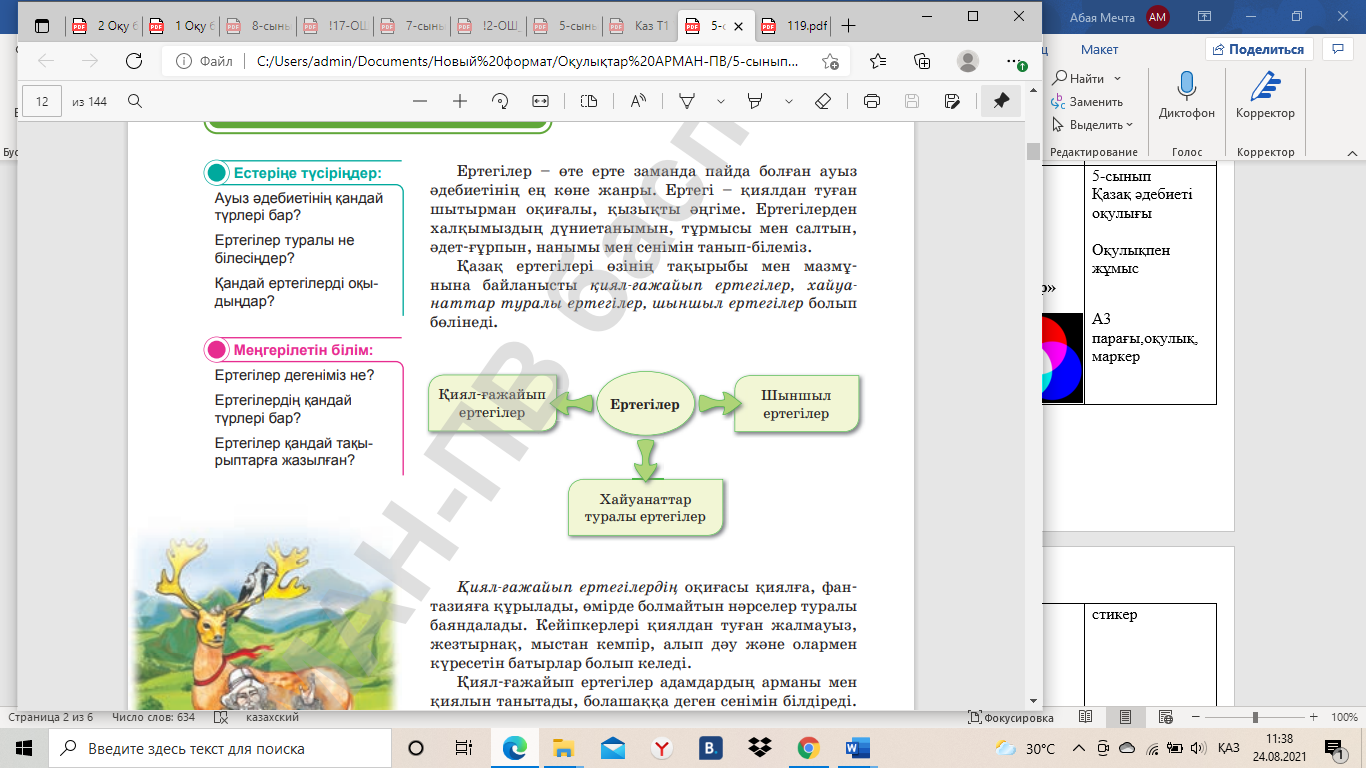
Task: Toggle Page view icon in PDF toolbar
Action: pyautogui.click(x=589, y=101)
